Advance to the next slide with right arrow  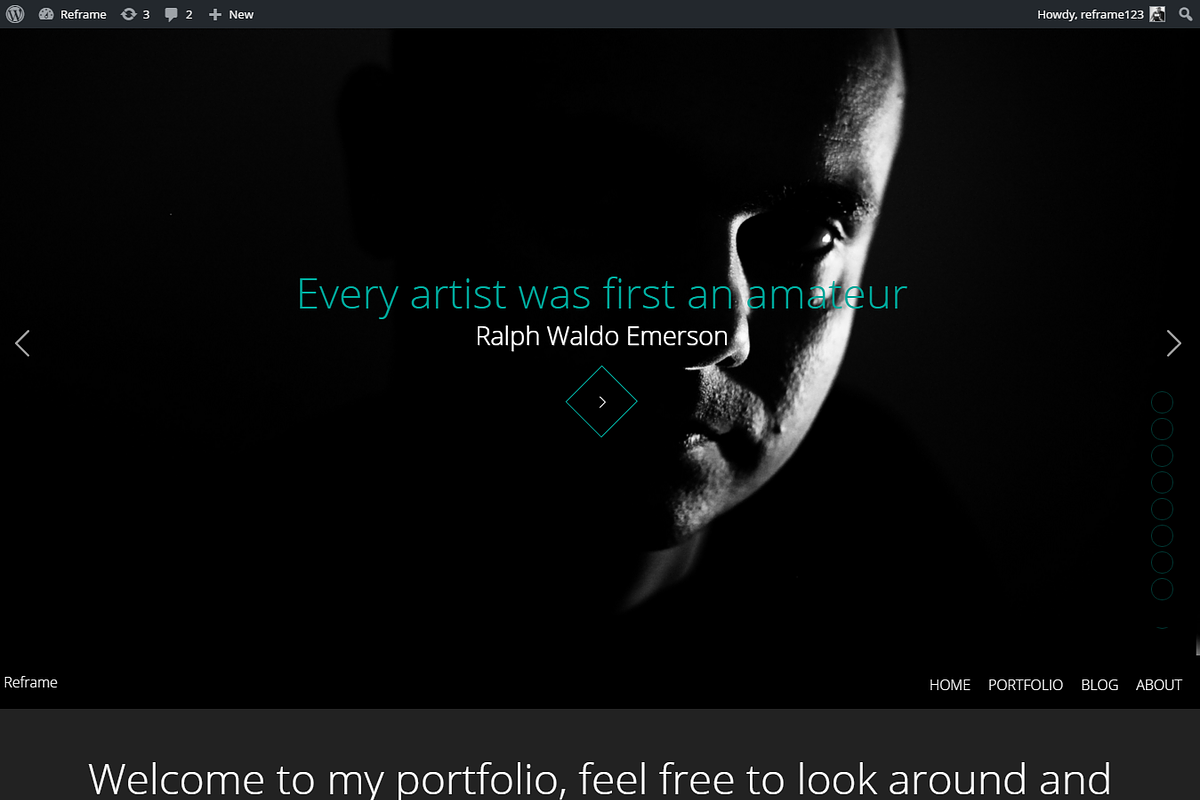[x=1174, y=343]
